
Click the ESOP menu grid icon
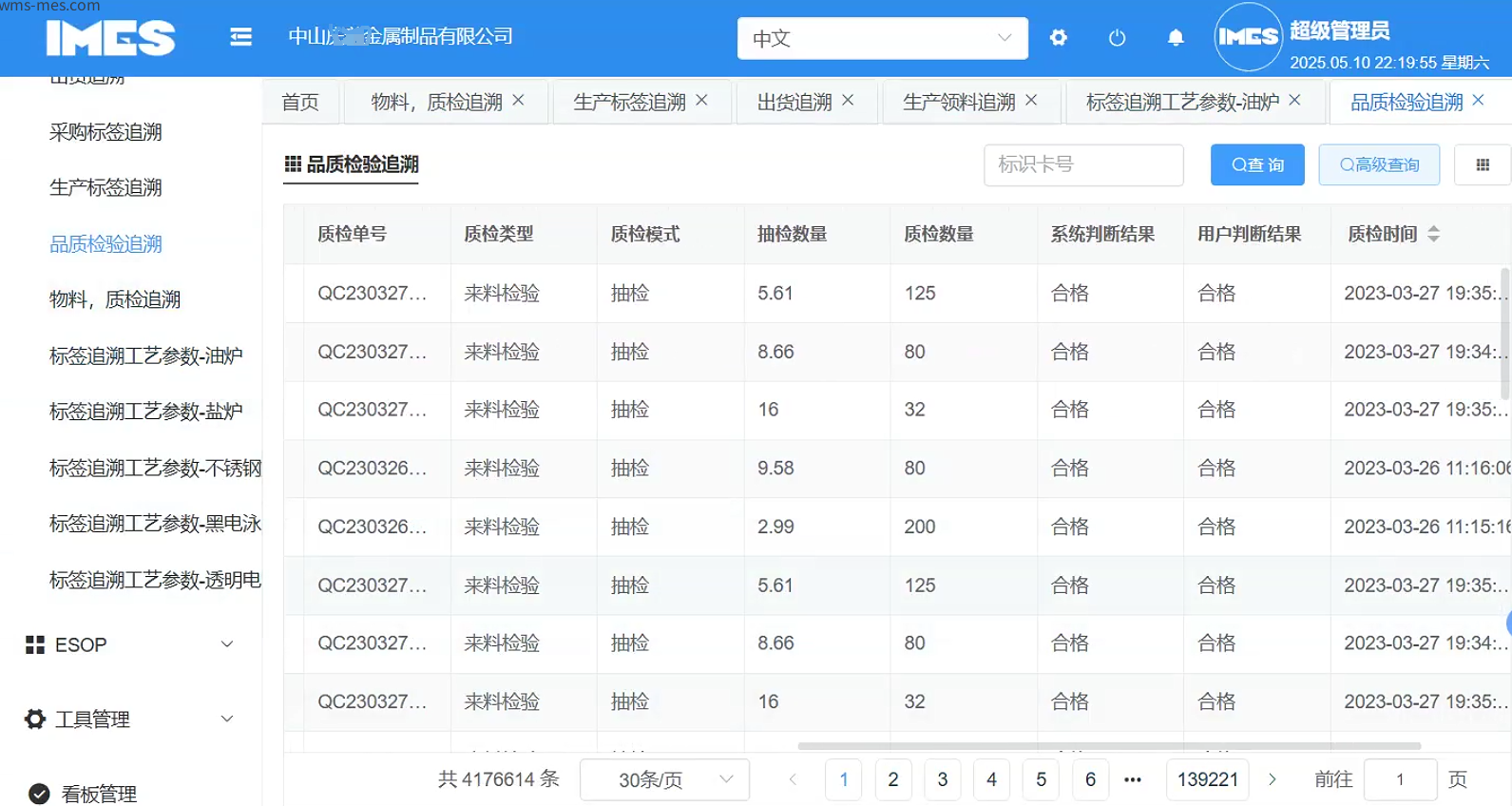(x=35, y=645)
